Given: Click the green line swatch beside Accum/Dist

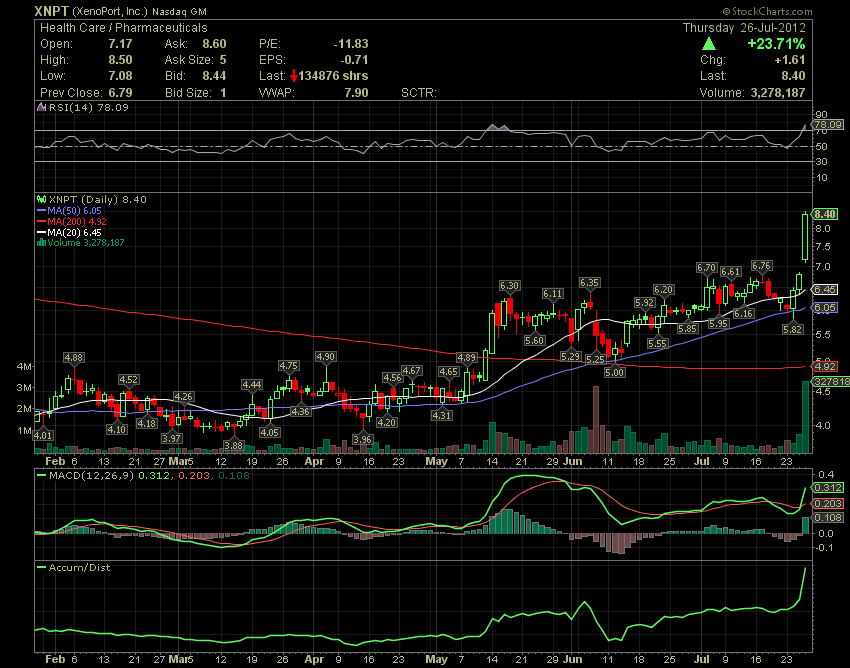Looking at the screenshot, I should coord(41,568).
